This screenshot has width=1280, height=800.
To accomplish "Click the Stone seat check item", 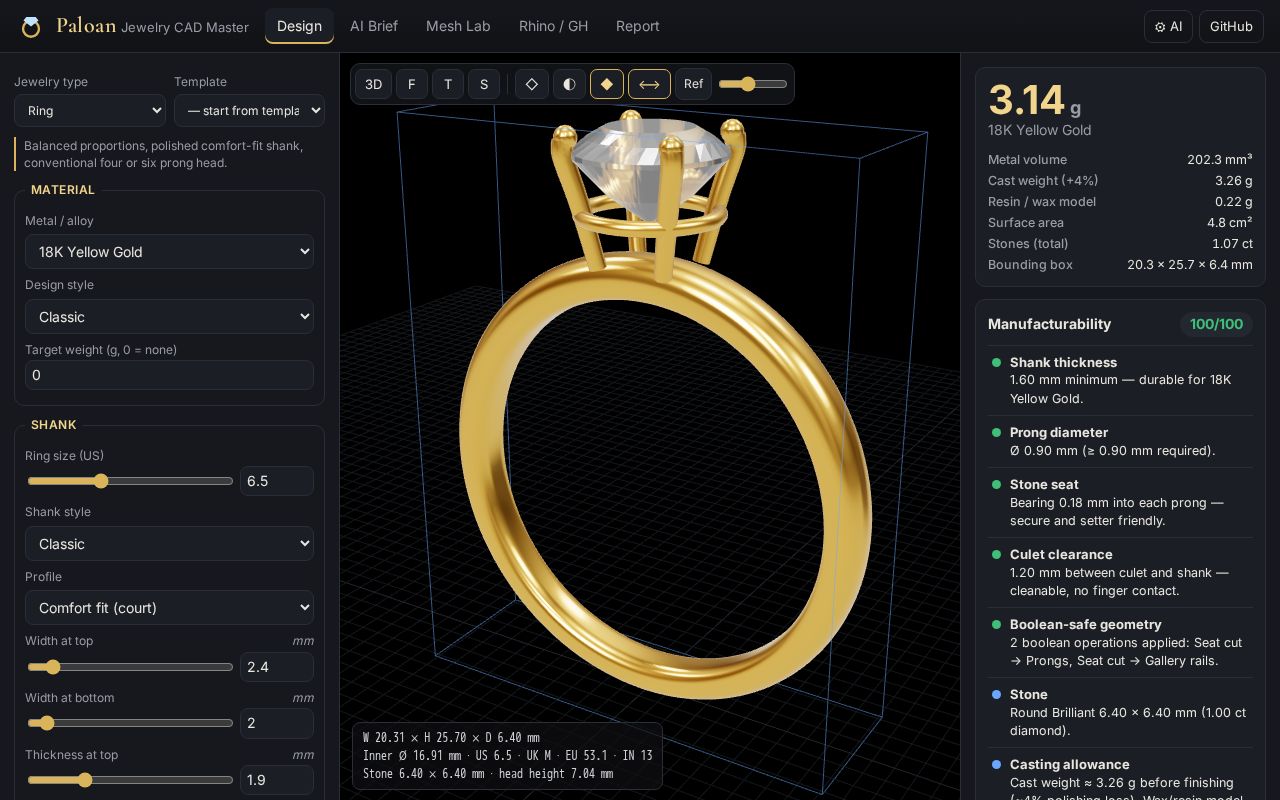I will pos(1120,502).
